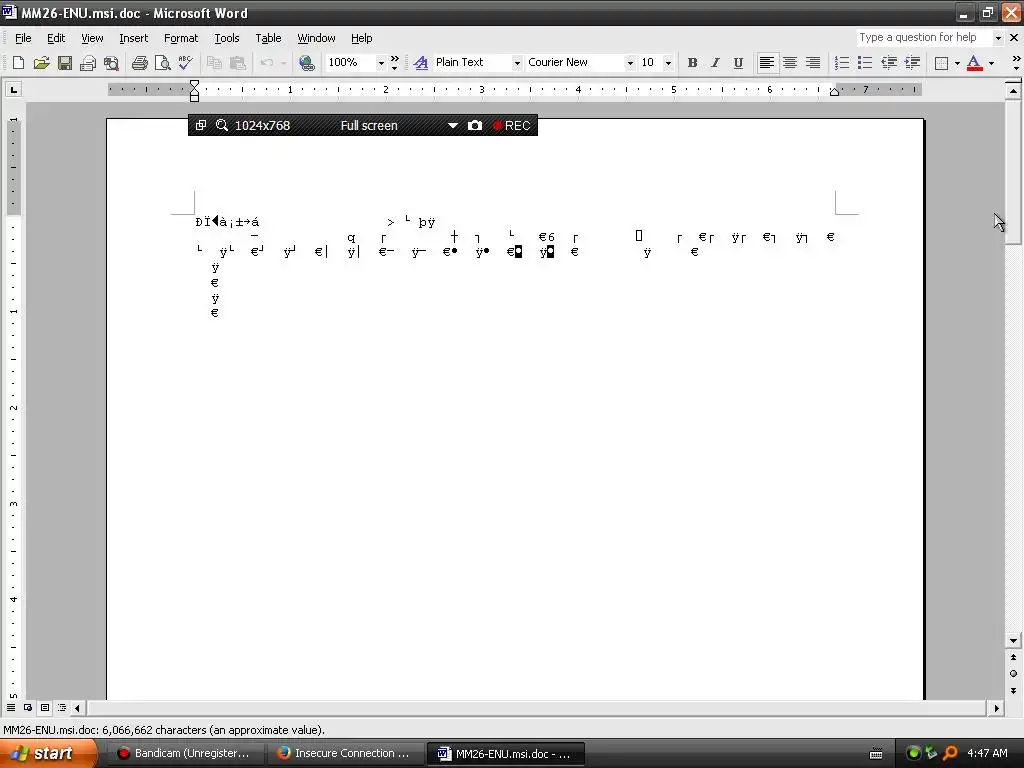The image size is (1024, 768).
Task: Insert a hyperlink via globe icon
Action: [x=306, y=63]
